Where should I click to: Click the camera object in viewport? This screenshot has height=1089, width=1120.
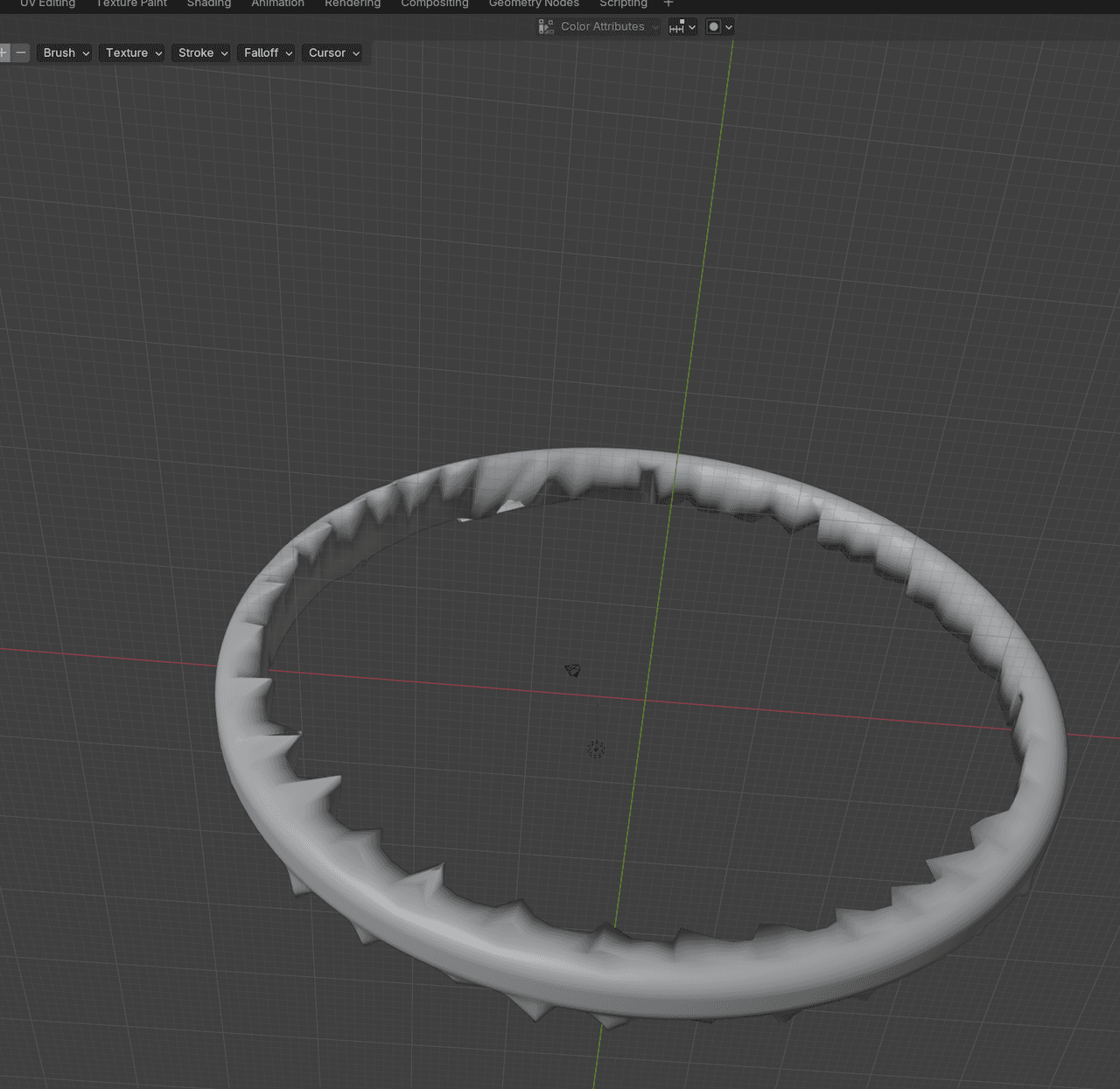point(572,670)
